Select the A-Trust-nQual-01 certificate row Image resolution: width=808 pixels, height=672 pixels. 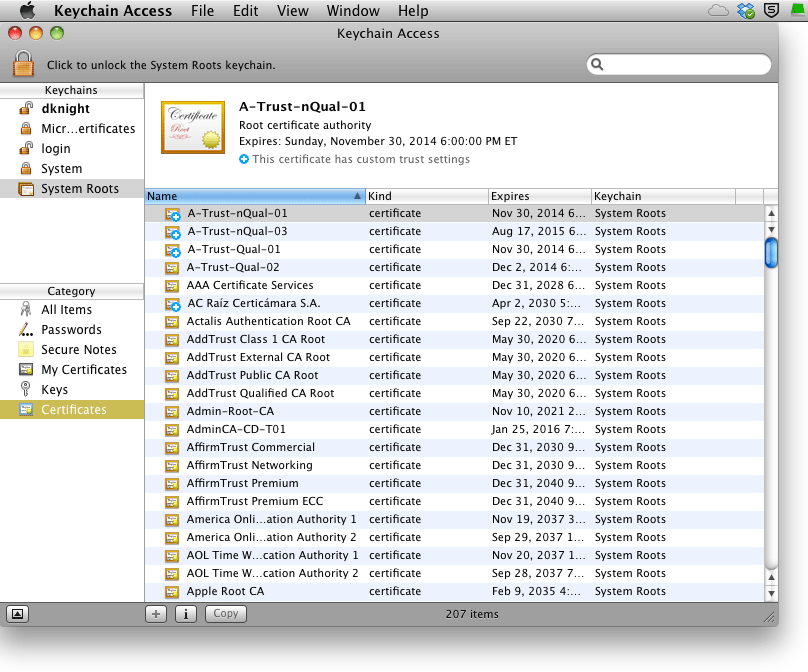pyautogui.click(x=454, y=213)
